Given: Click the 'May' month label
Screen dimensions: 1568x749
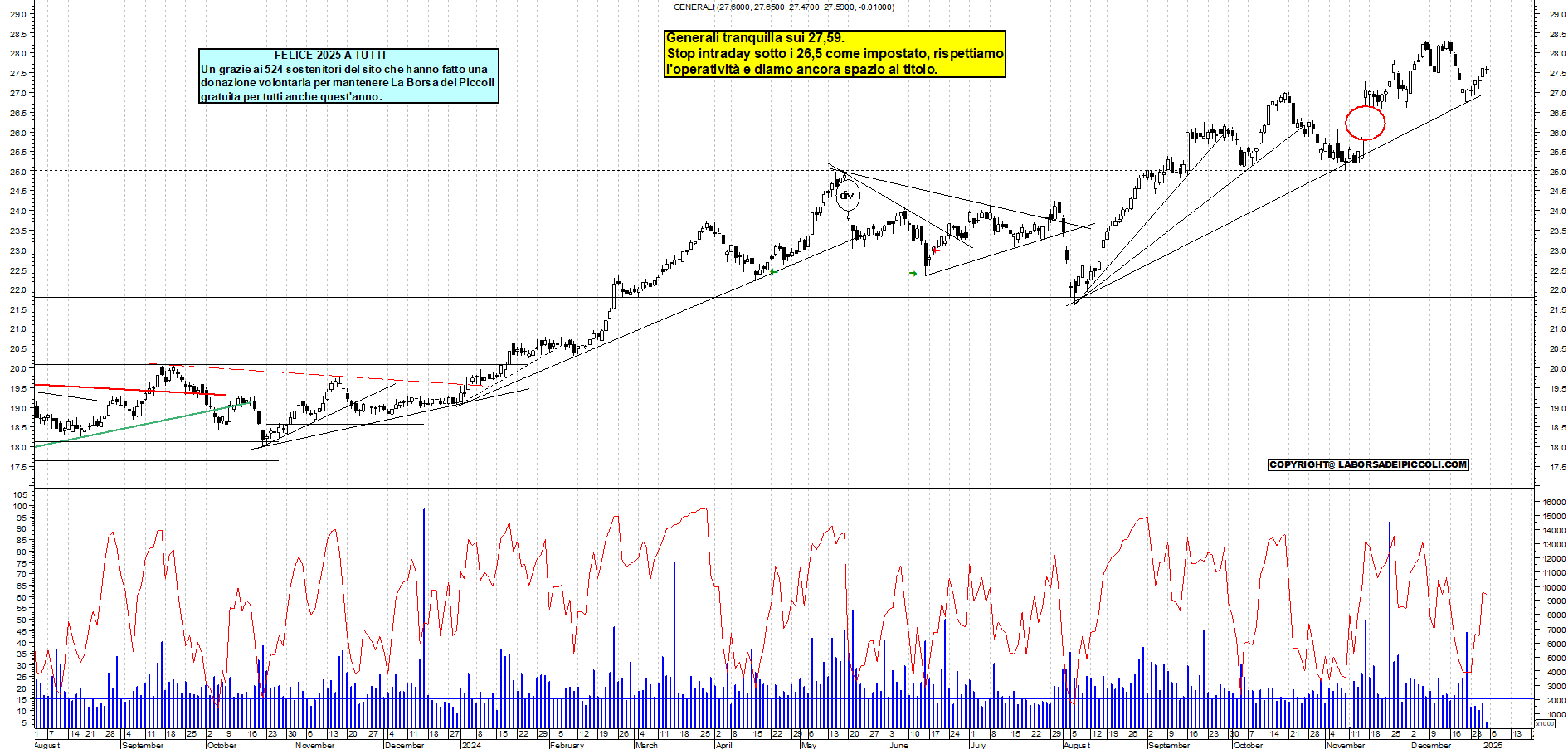Looking at the screenshot, I should coord(808,745).
